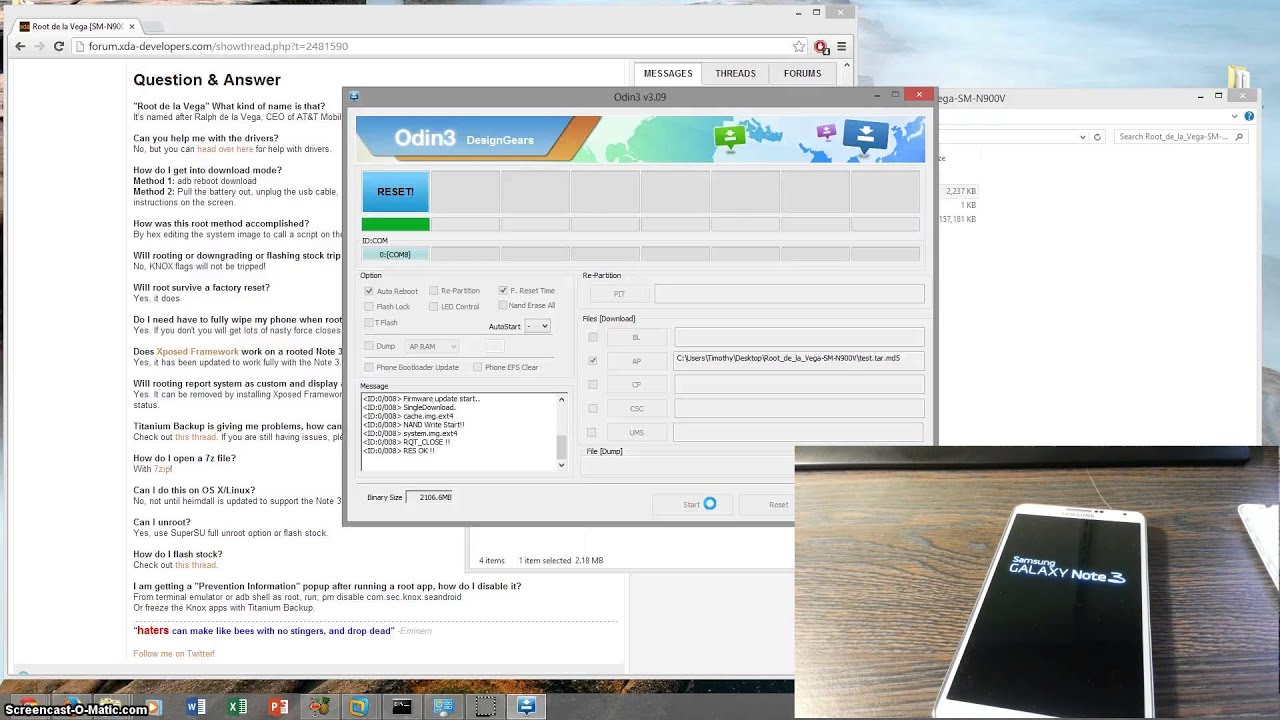Open the AP RAM dump dropdown
1280x720 pixels.
pos(432,346)
